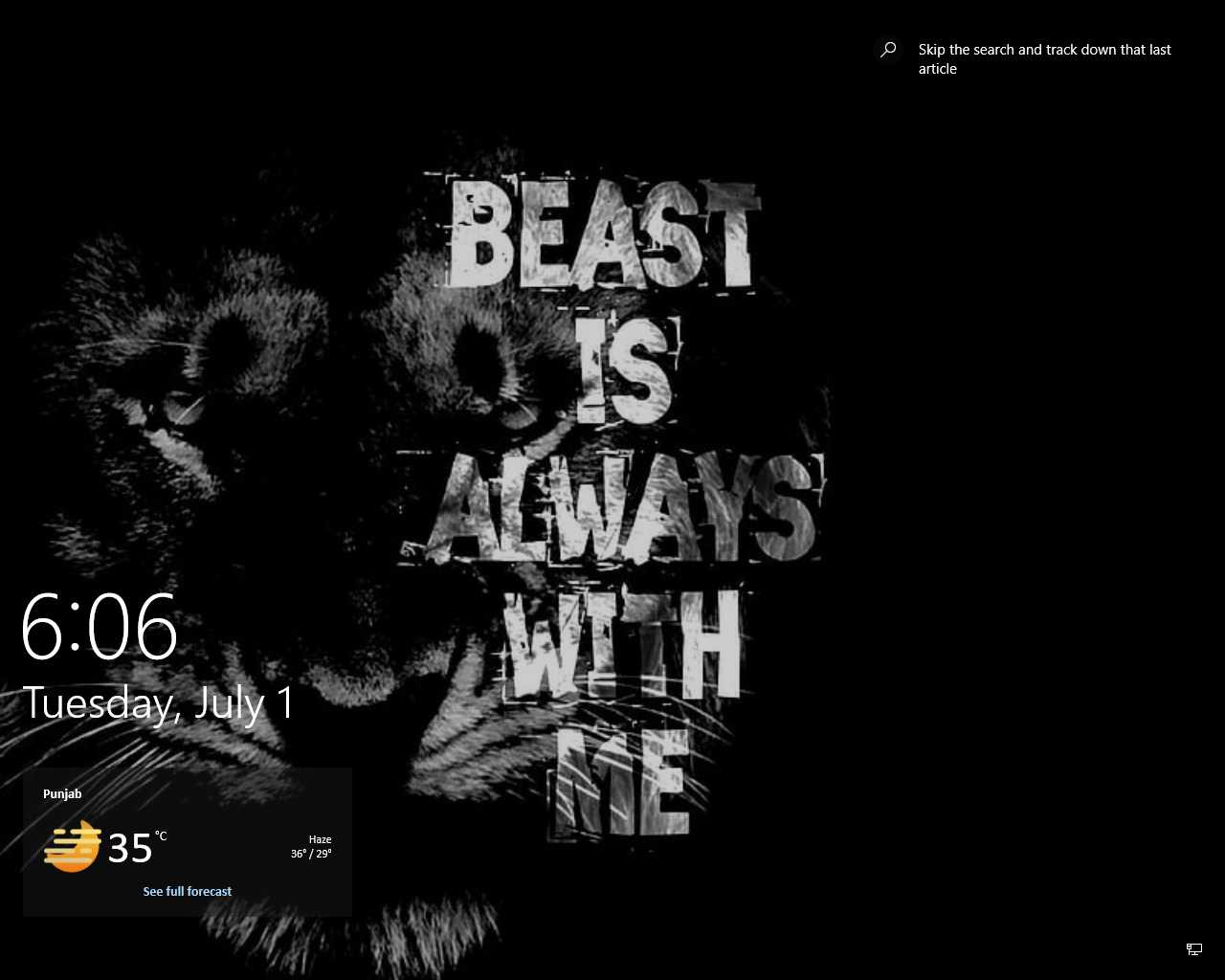Screen dimensions: 1225x980
Task: Click the Spotlight search magnifier icon
Action: click(889, 49)
